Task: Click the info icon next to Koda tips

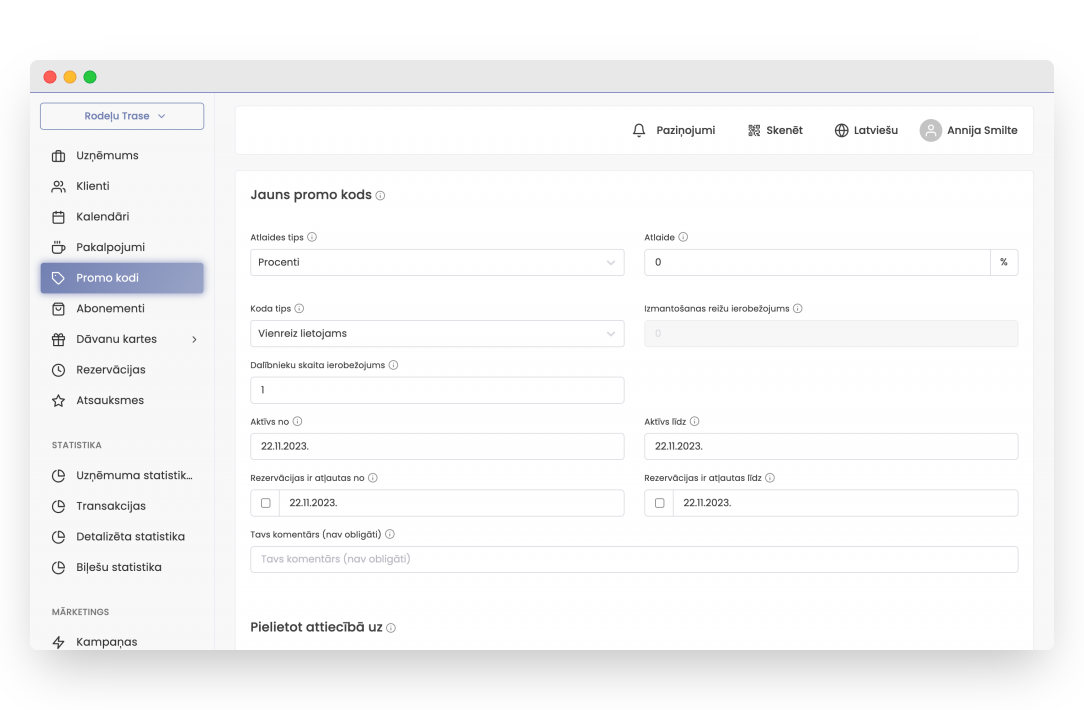Action: tap(299, 310)
